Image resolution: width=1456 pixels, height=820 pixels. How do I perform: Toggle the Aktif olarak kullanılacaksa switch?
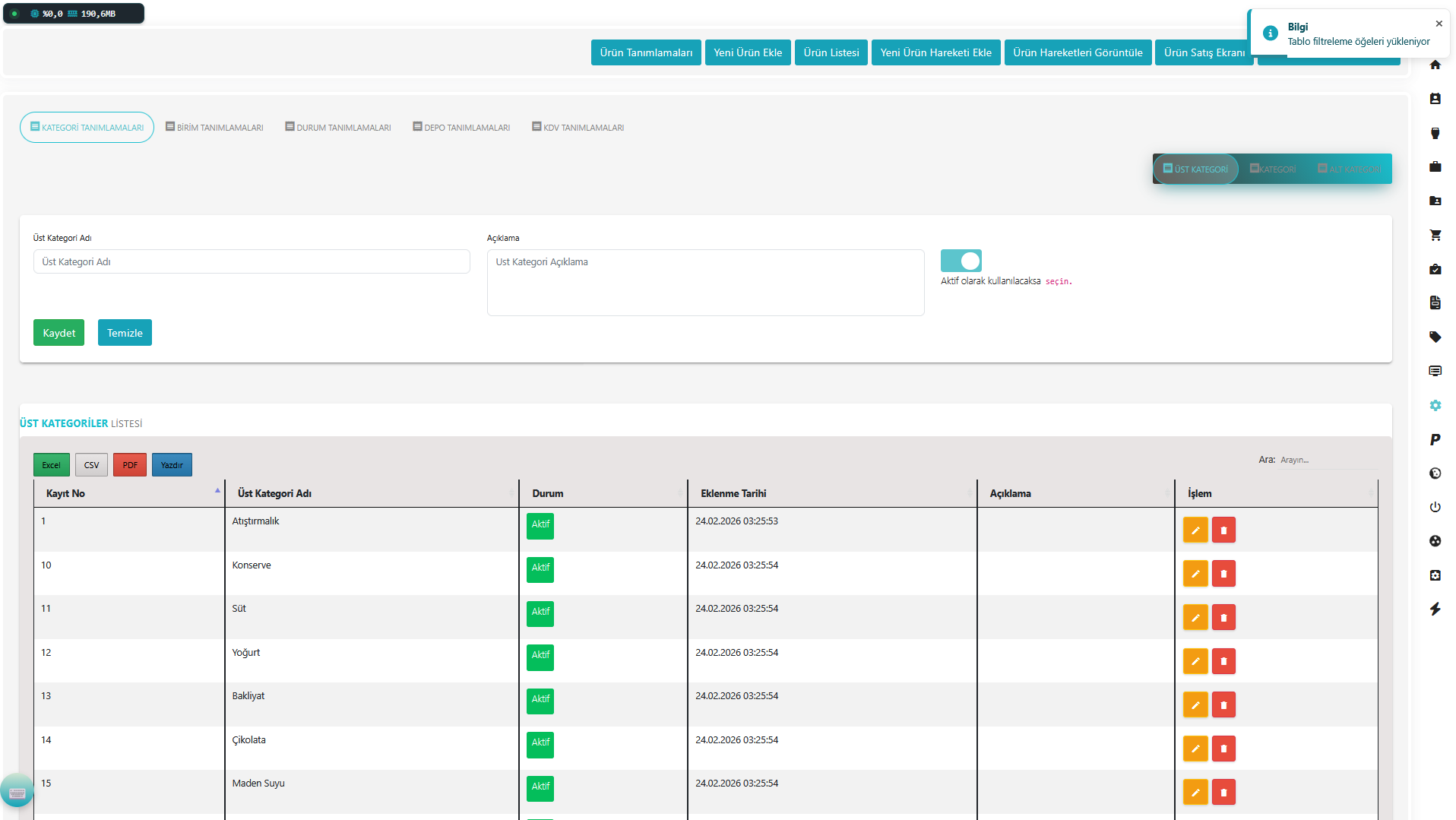coord(961,261)
